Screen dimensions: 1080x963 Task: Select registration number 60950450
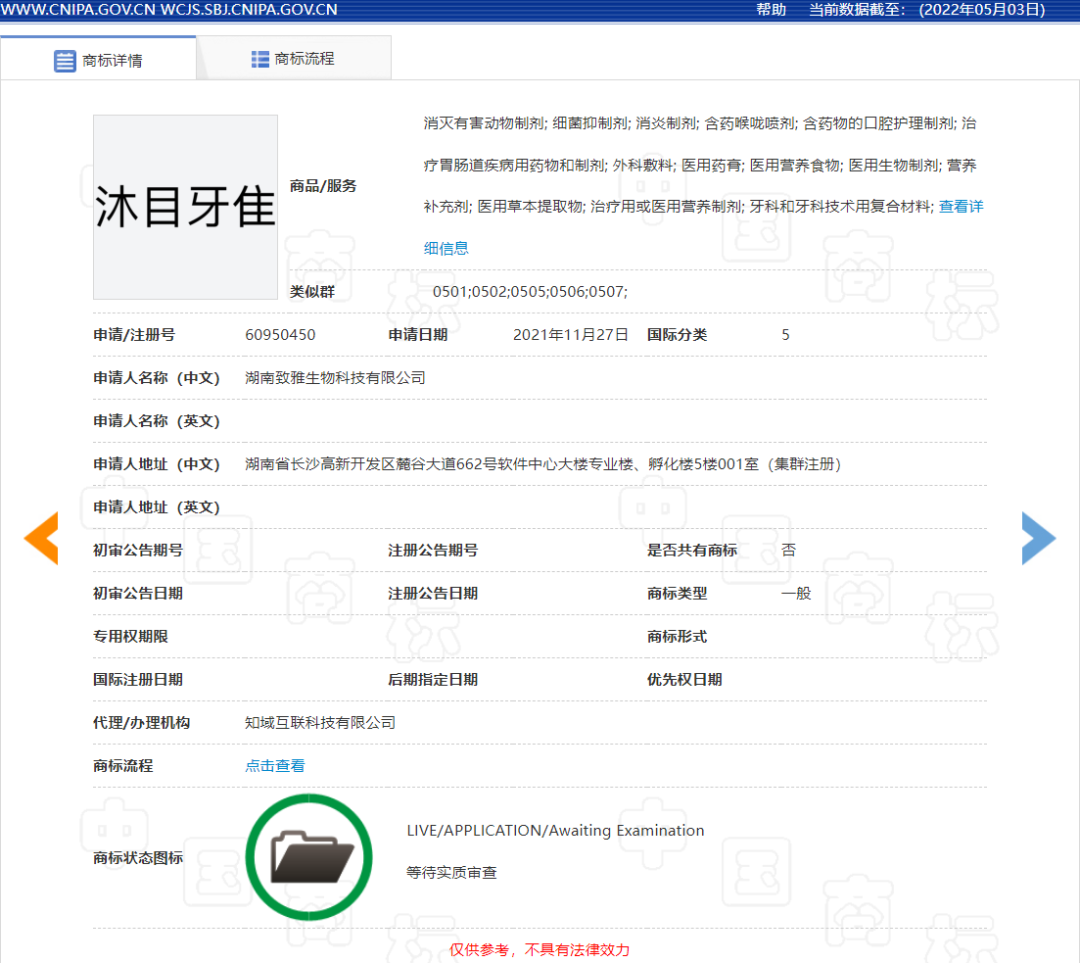280,335
